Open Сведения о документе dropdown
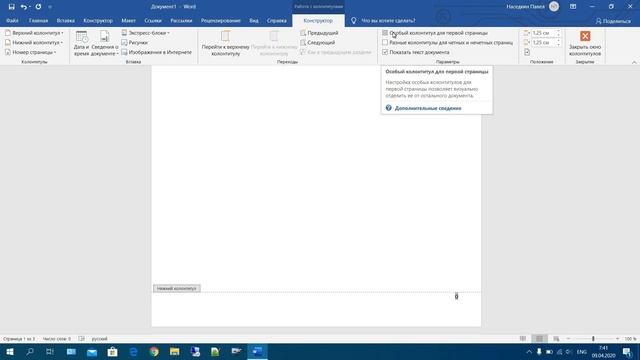This screenshot has width=640, height=360. click(x=105, y=43)
